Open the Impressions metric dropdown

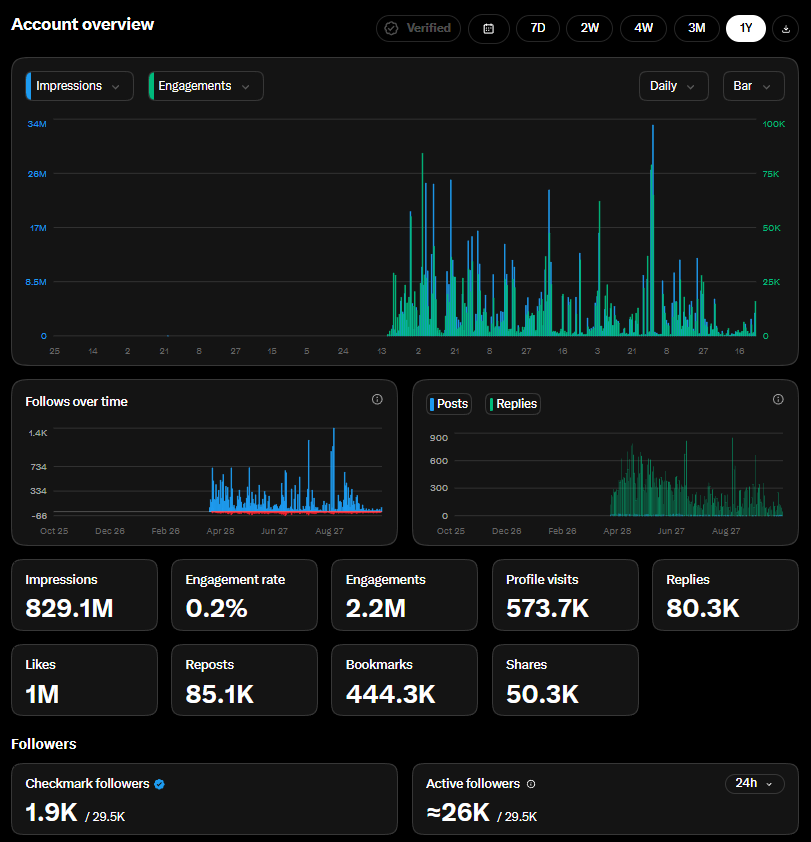(79, 86)
